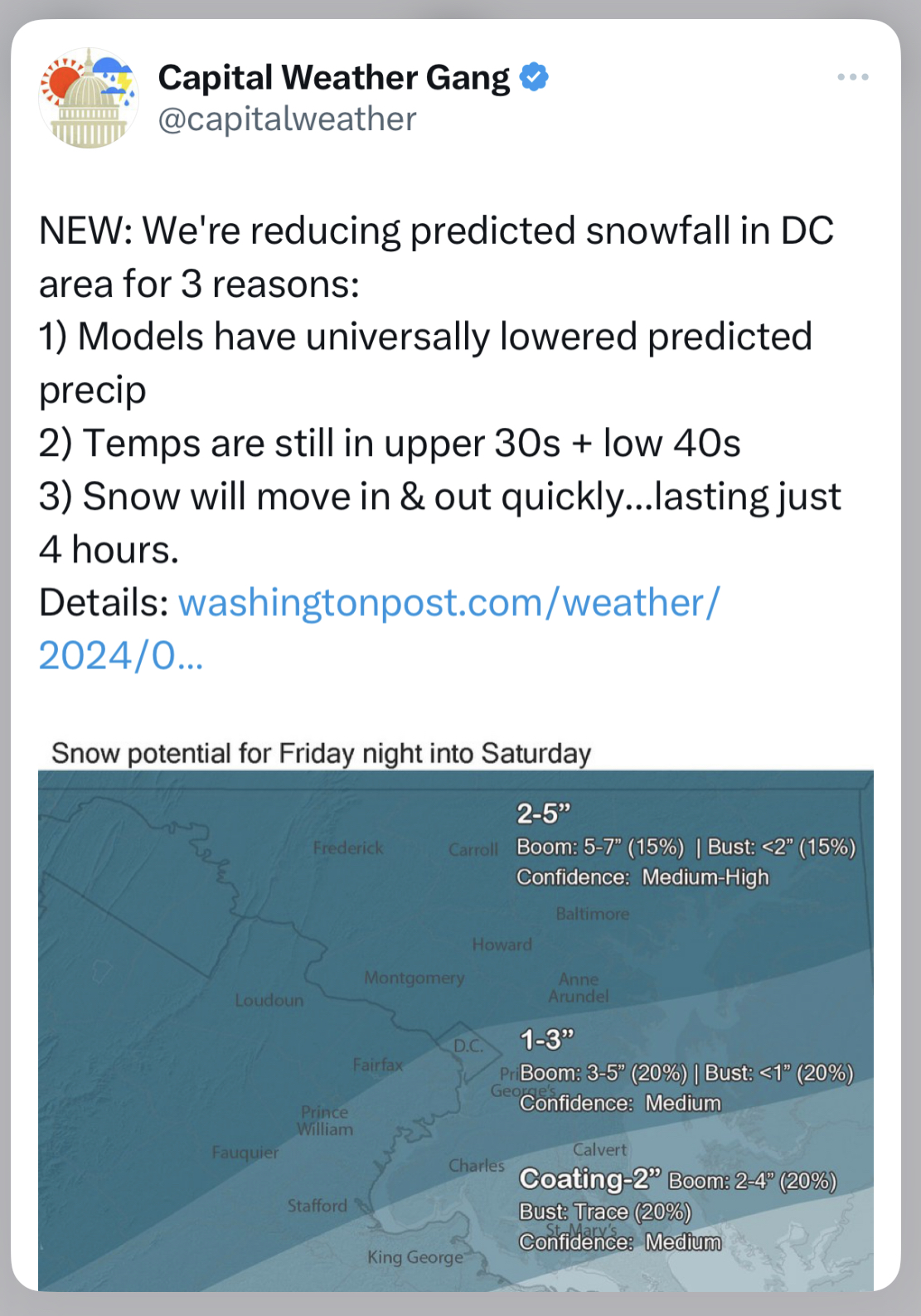Click the Loudoun county label on map

point(269,1000)
